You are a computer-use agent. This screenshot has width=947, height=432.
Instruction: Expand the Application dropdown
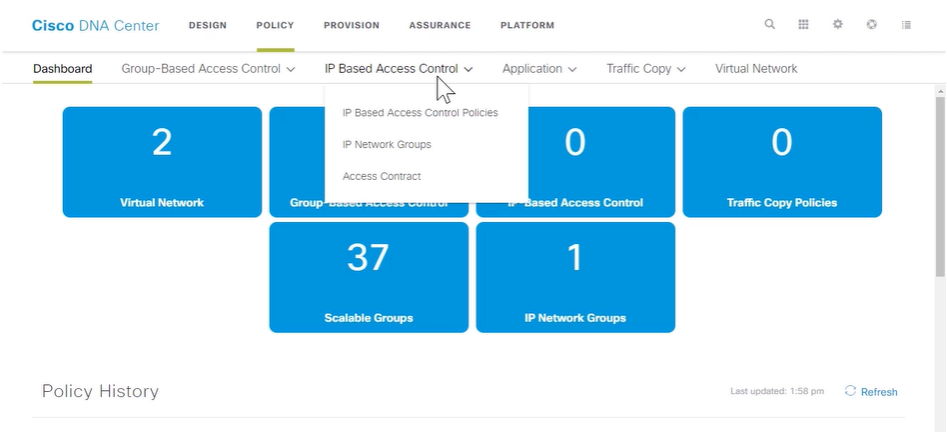[x=539, y=69]
